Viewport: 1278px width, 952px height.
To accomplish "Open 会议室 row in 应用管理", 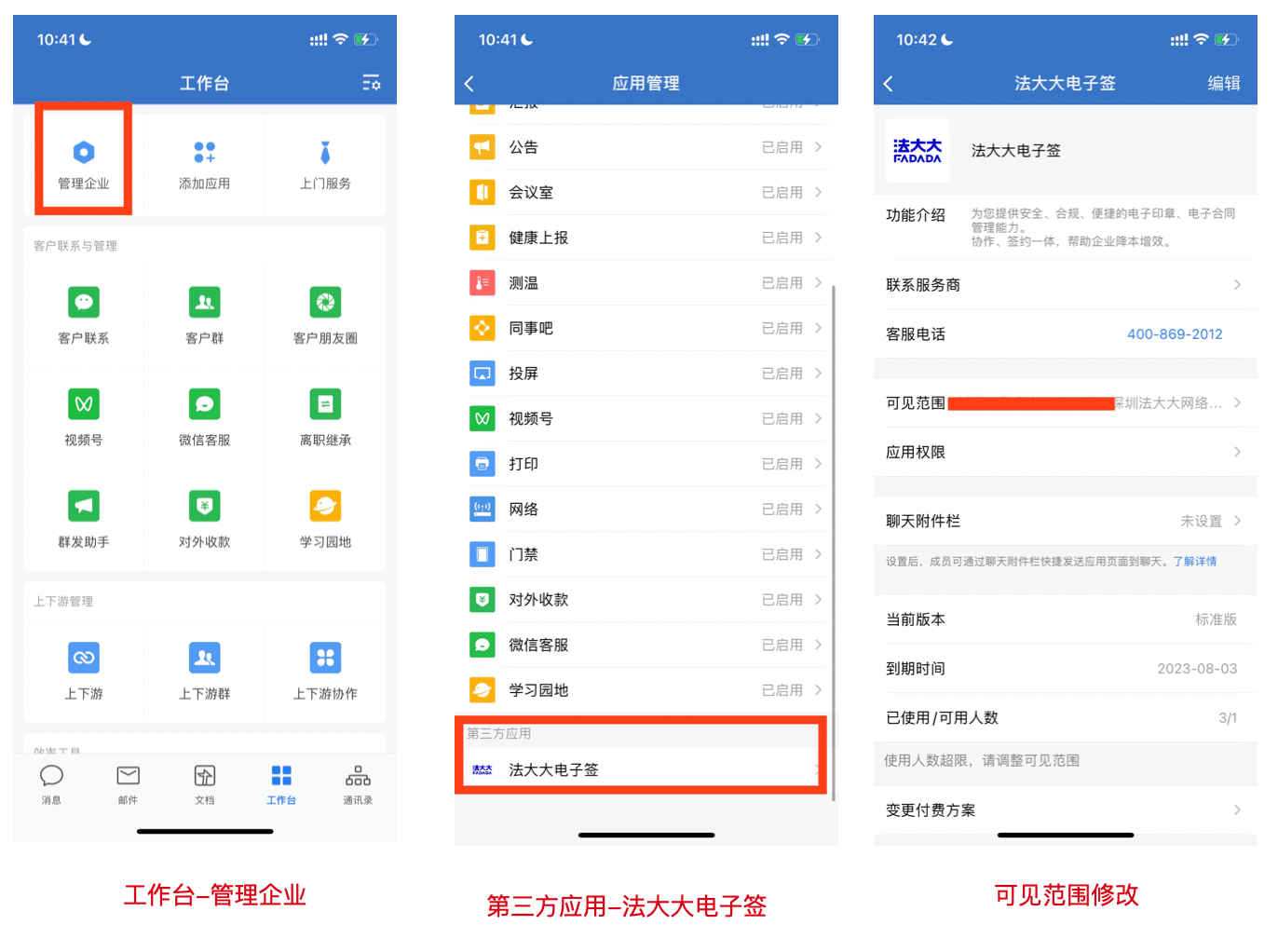I will (646, 193).
